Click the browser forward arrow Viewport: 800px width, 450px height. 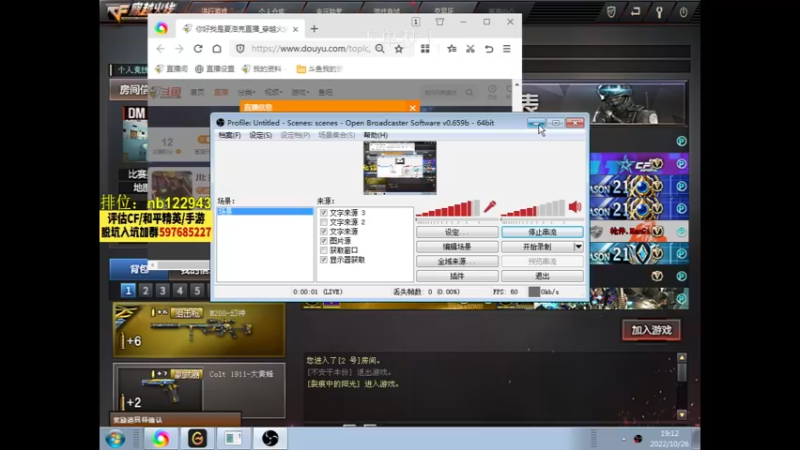point(179,49)
